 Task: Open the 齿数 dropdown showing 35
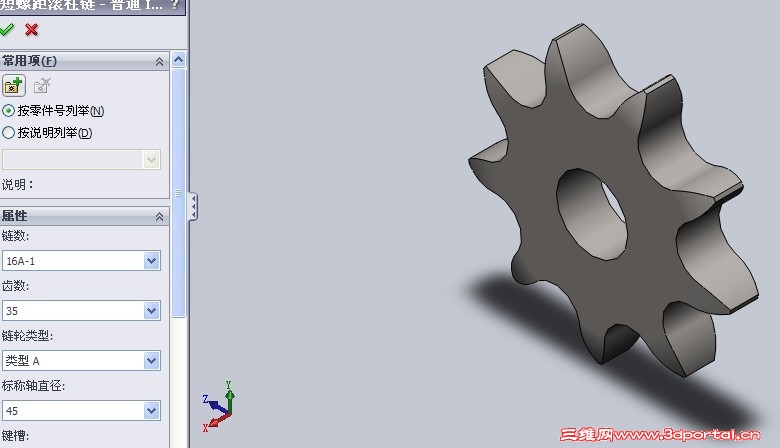[152, 311]
